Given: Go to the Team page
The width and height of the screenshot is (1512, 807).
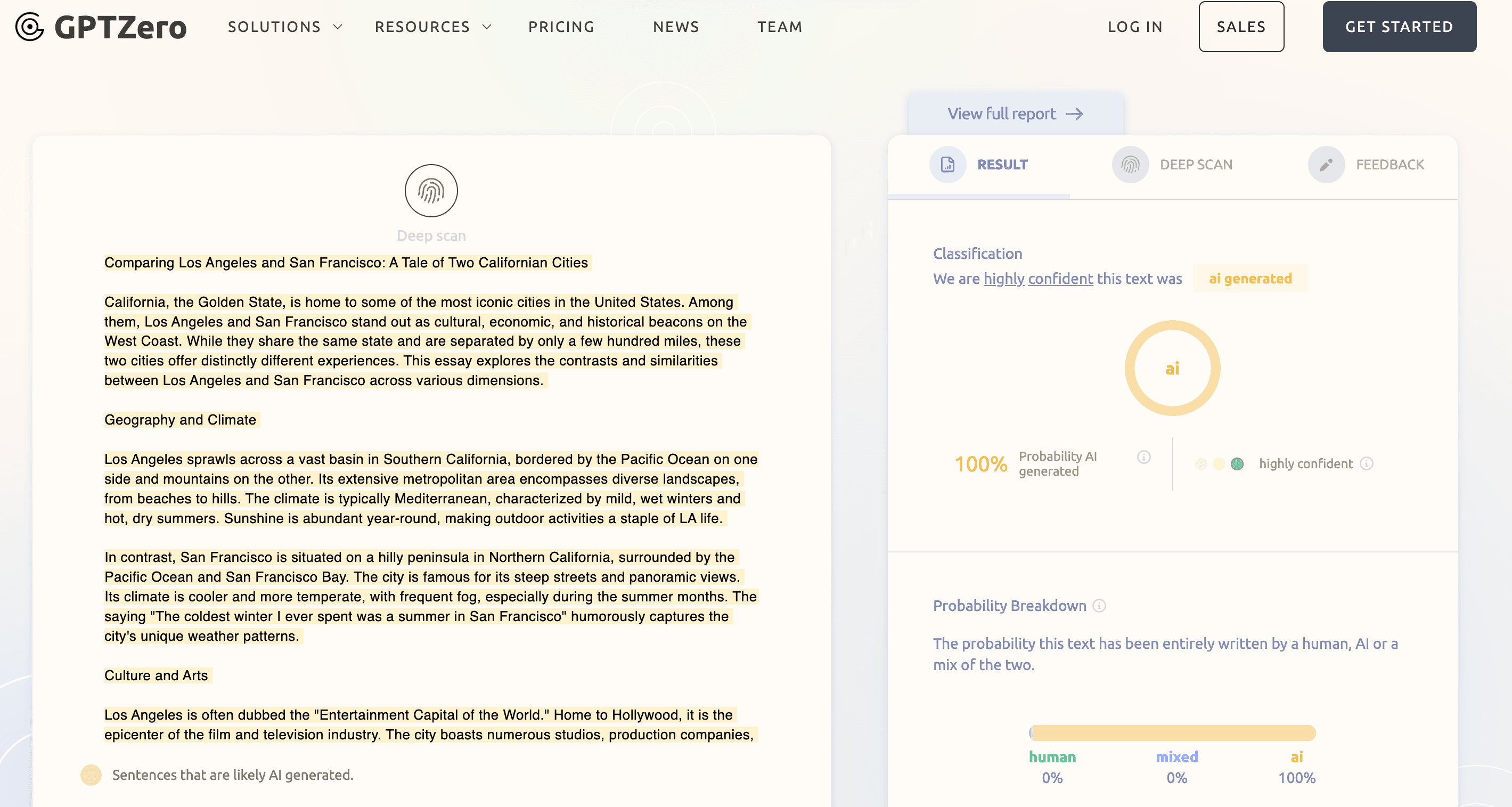Looking at the screenshot, I should pyautogui.click(x=780, y=27).
